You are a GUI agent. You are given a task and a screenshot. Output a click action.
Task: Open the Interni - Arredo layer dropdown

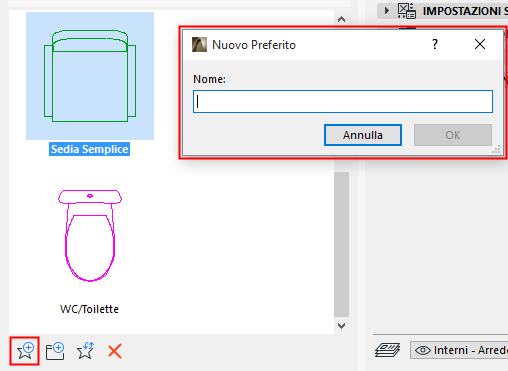pos(460,350)
